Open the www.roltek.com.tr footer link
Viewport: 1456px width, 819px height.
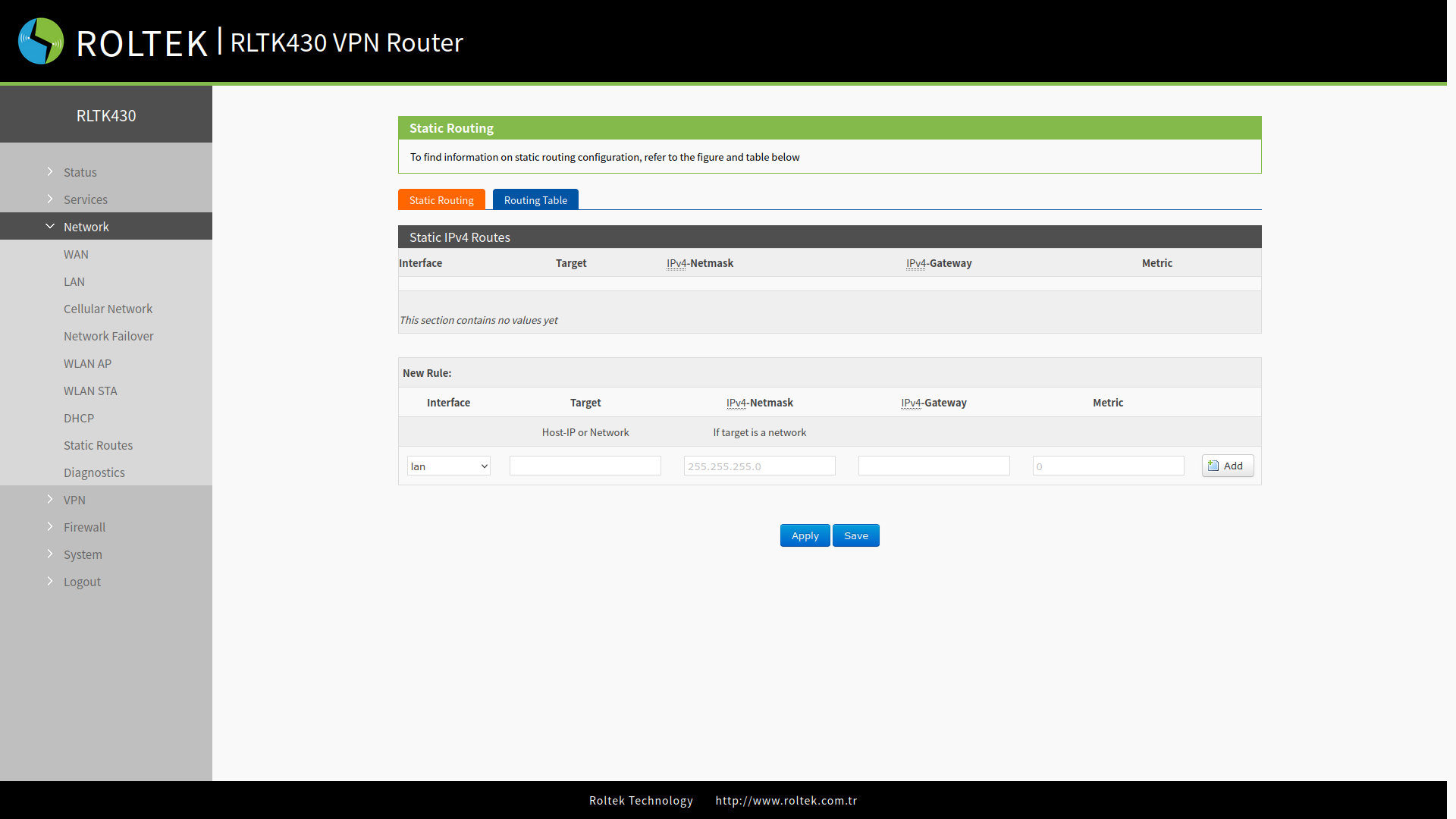pos(786,800)
